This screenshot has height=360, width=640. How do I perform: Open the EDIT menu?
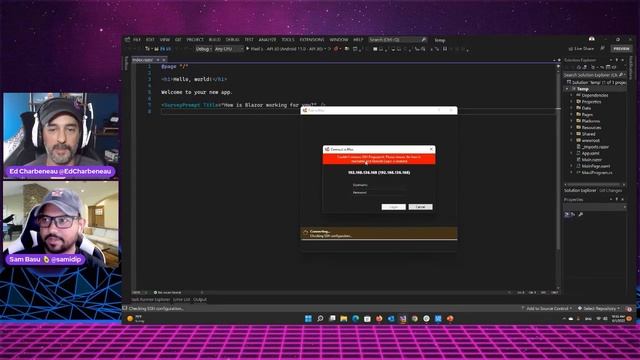click(x=150, y=40)
